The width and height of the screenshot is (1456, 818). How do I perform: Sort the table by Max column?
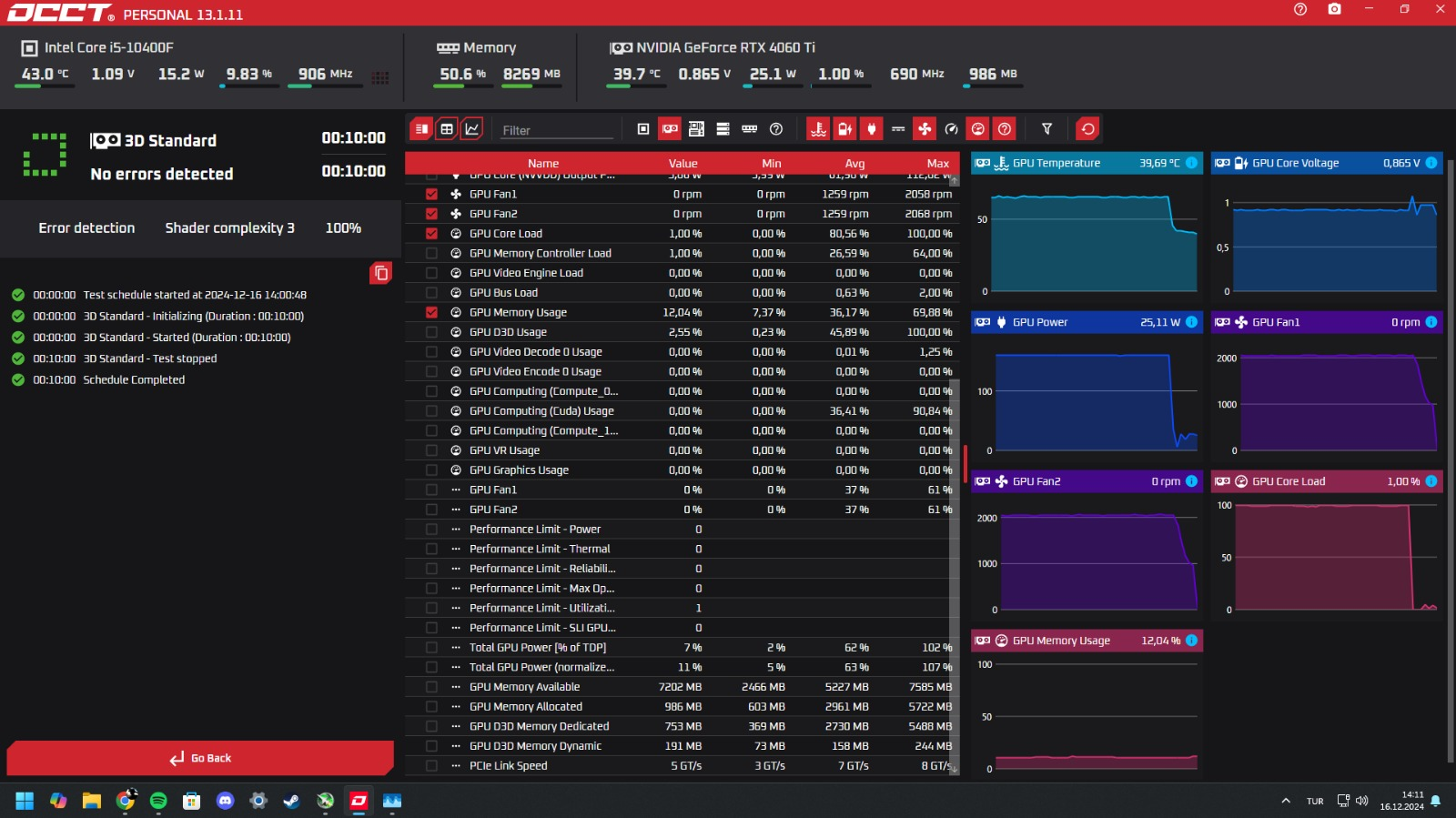pos(938,164)
